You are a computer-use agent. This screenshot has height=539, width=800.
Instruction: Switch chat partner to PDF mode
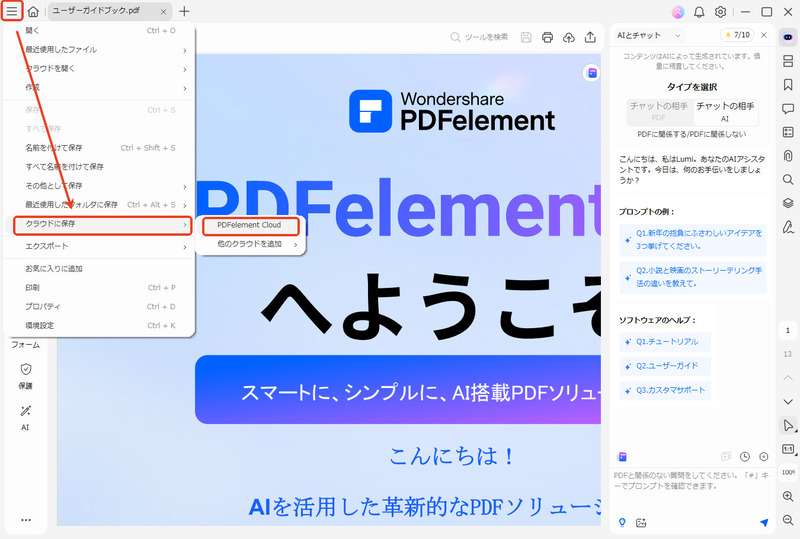click(x=659, y=111)
